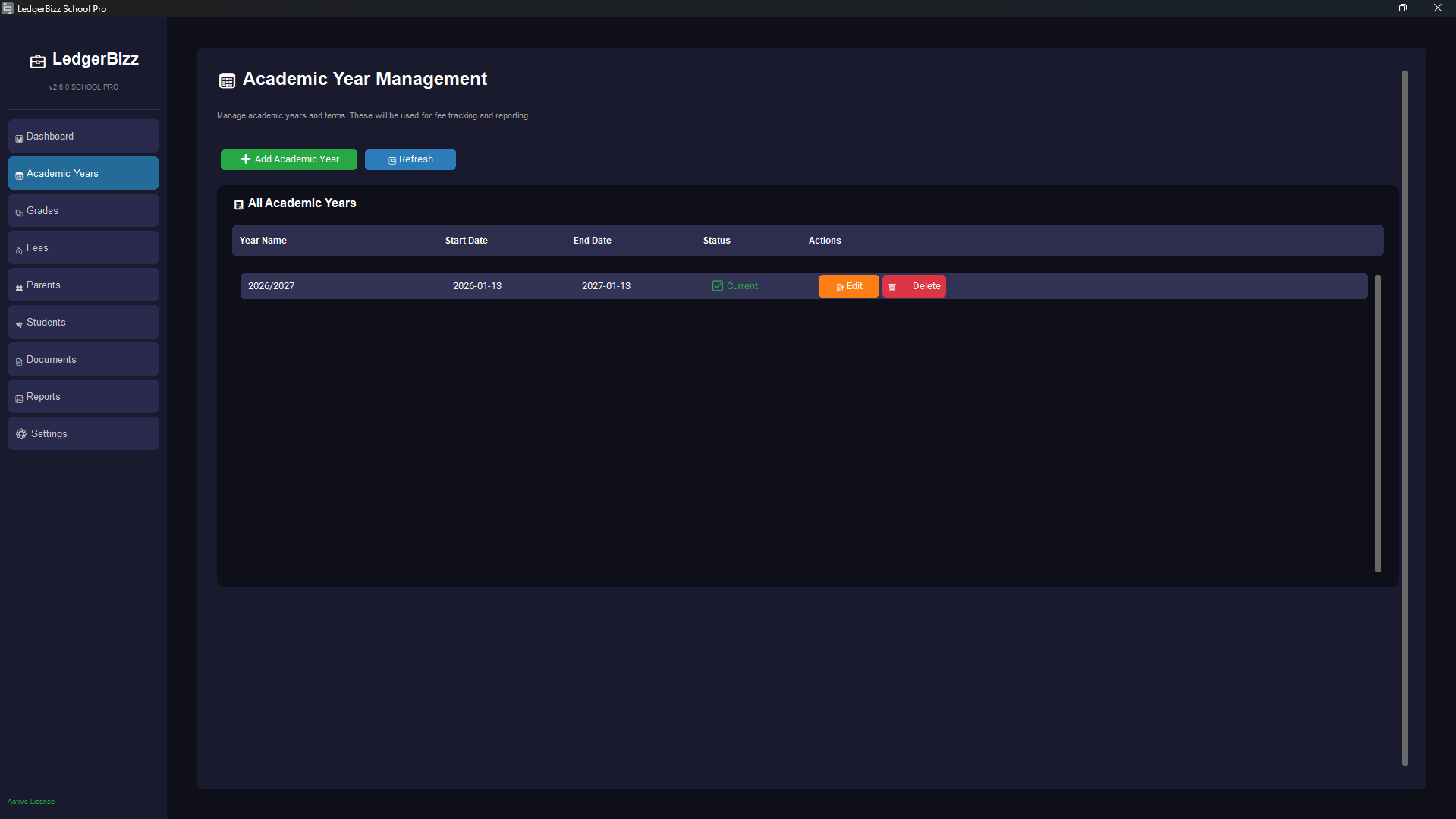This screenshot has height=819, width=1456.
Task: Click the Settings gear icon
Action: [x=21, y=434]
